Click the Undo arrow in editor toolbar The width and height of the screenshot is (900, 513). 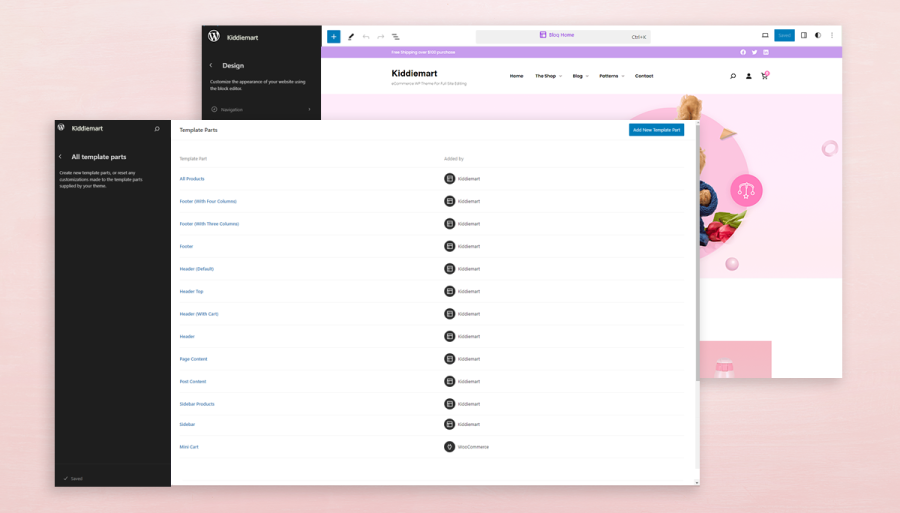click(x=366, y=37)
